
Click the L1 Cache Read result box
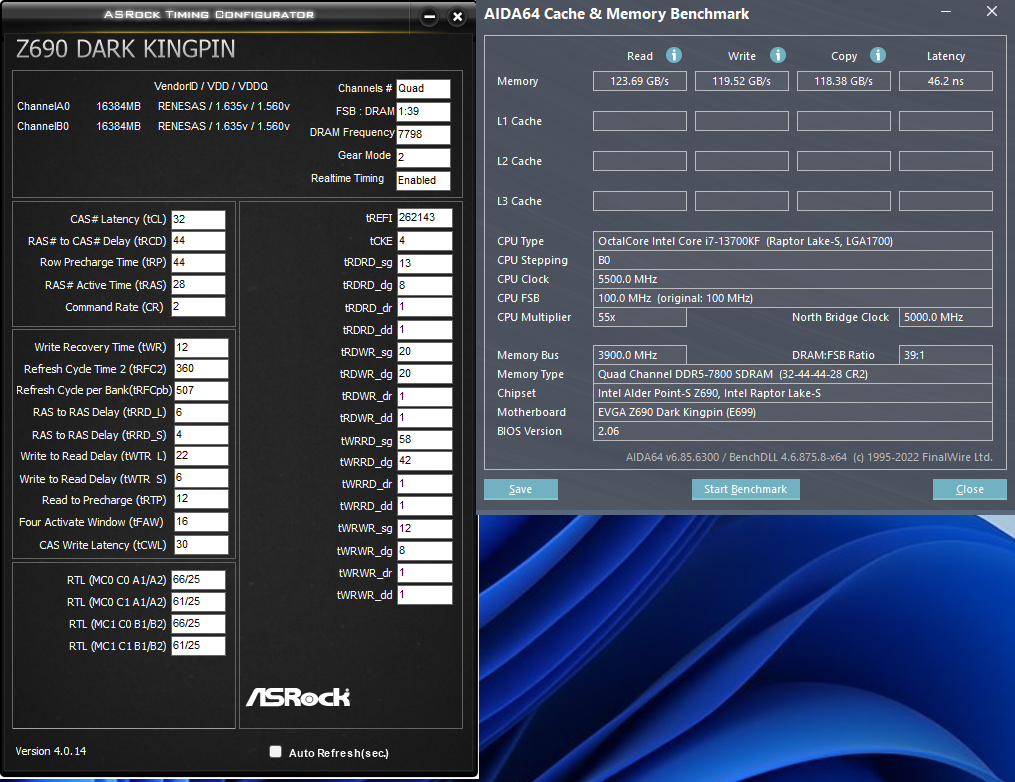640,121
